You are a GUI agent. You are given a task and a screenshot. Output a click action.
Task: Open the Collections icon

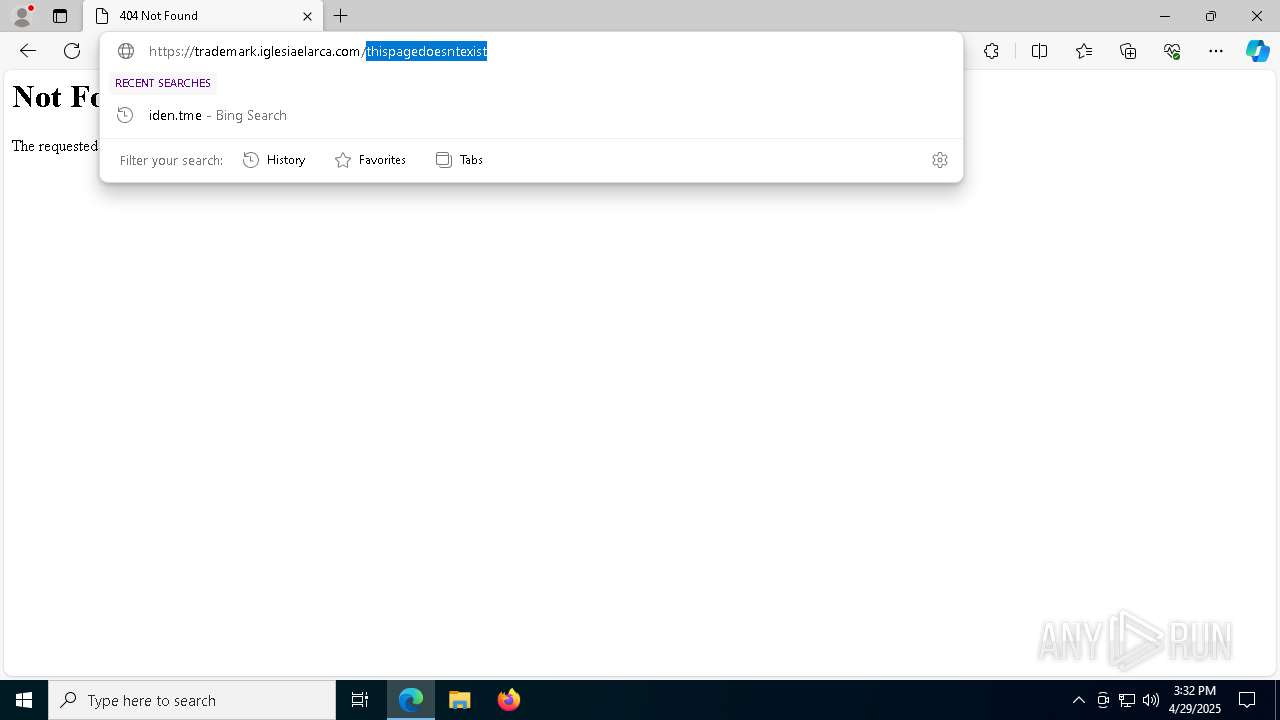click(x=1128, y=51)
